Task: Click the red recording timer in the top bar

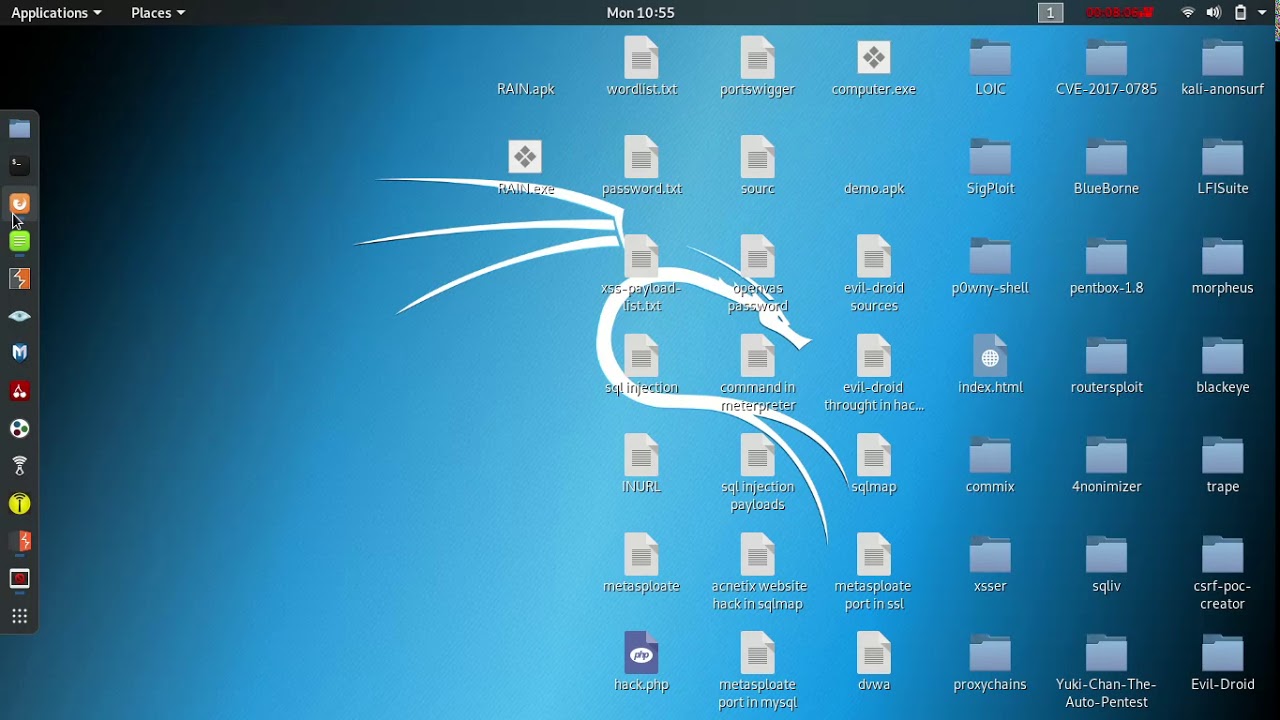Action: [1120, 13]
